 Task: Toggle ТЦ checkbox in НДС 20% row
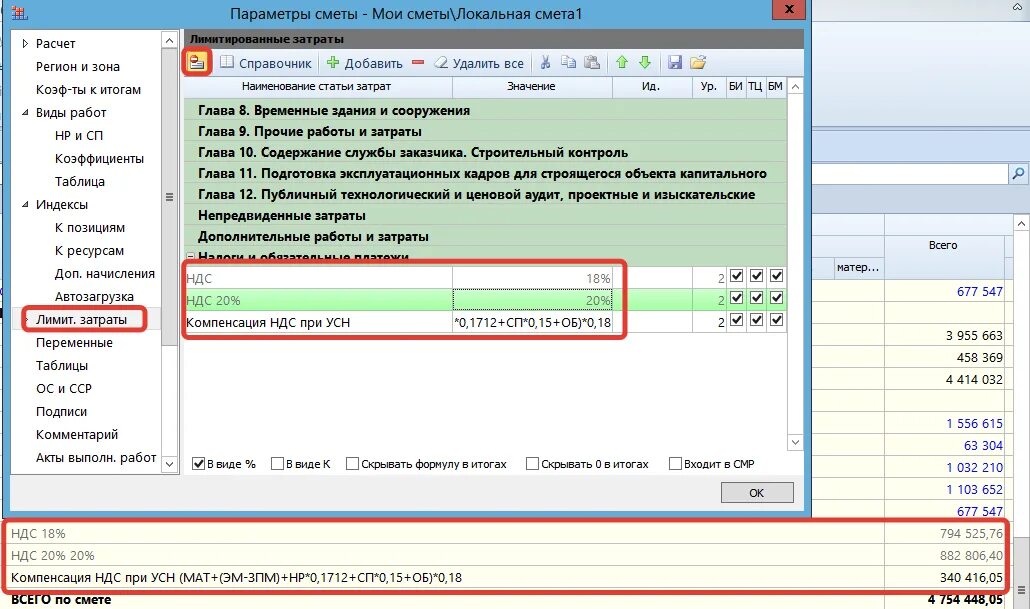pos(756,298)
